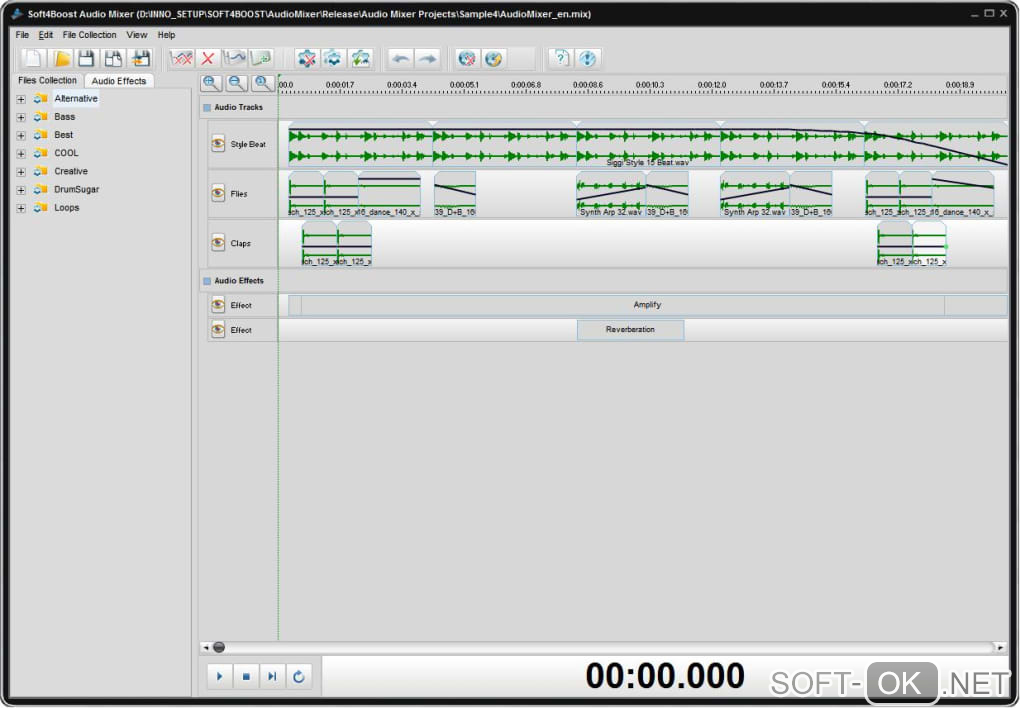Zoom out the timeline with minus magnifier
This screenshot has height=708, width=1020.
pos(237,83)
